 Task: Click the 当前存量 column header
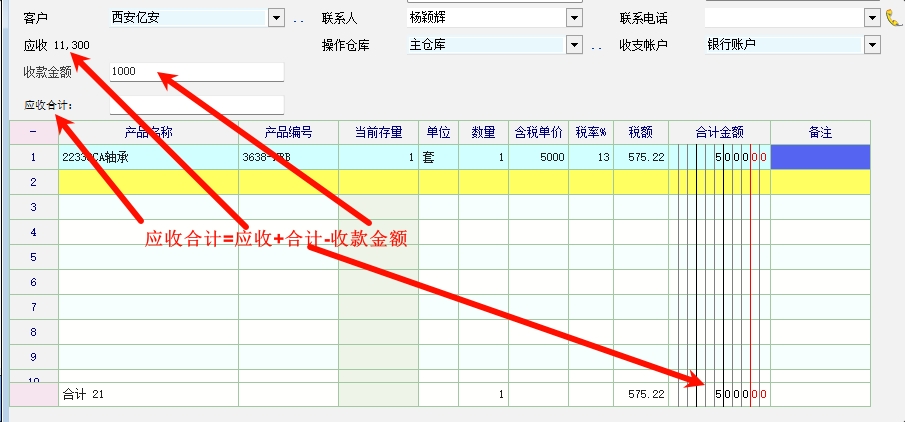tap(378, 133)
